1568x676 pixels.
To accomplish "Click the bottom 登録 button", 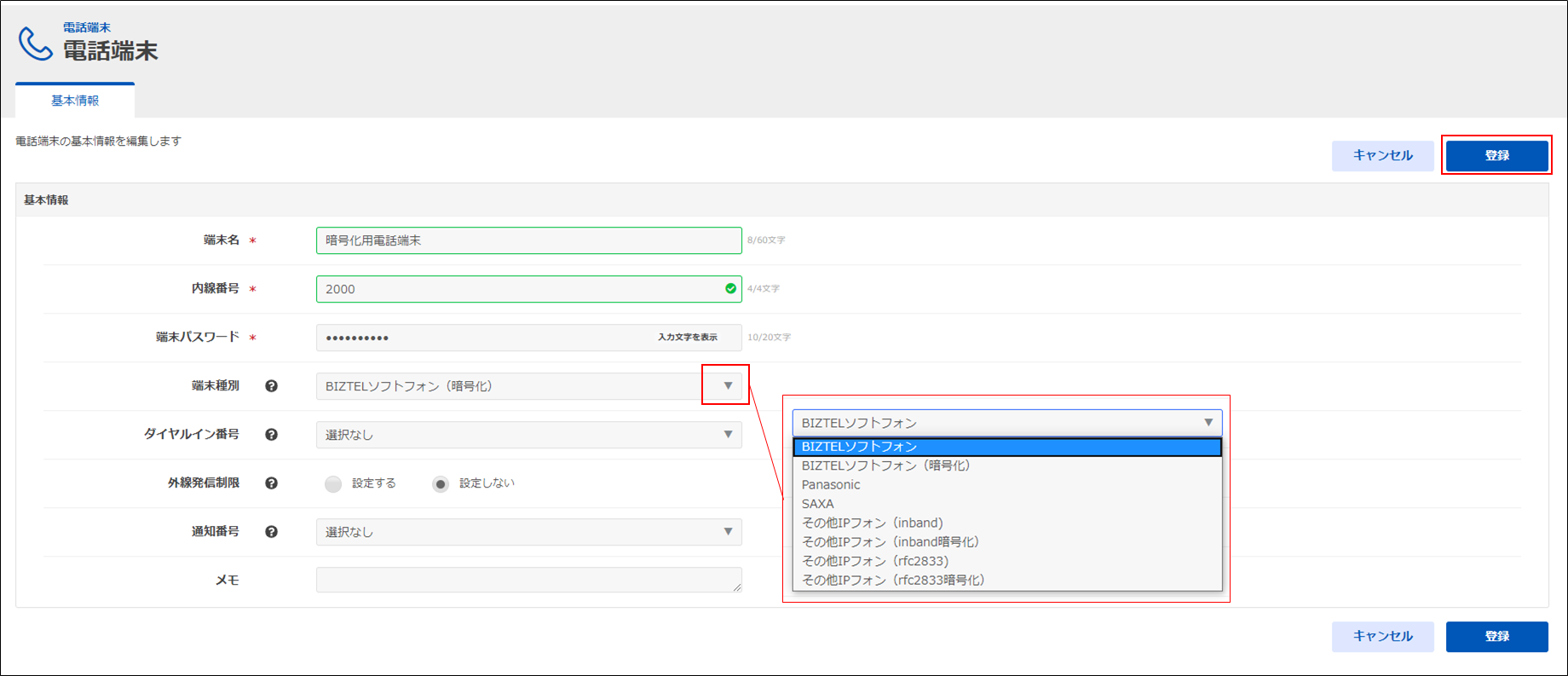I will [1496, 637].
